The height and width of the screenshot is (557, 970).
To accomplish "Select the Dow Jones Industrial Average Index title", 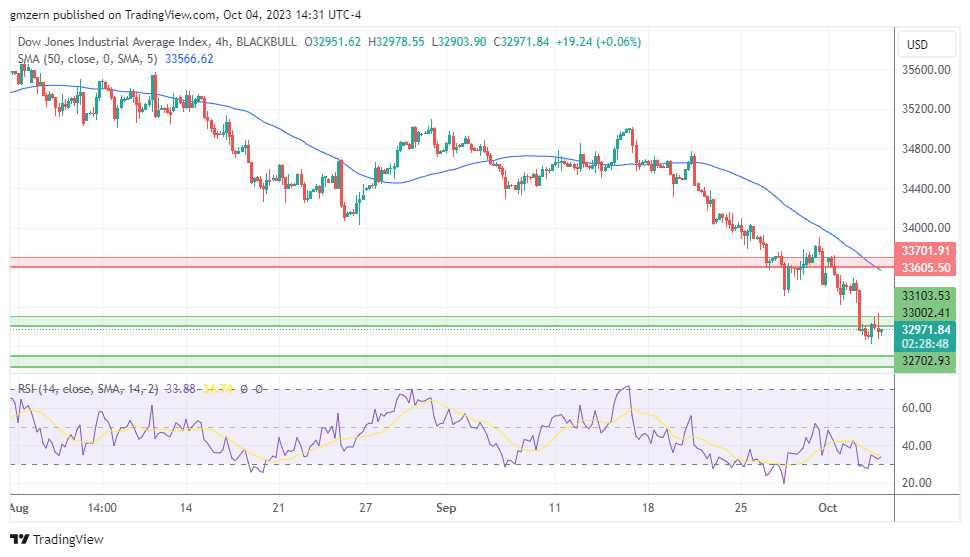I will point(113,42).
